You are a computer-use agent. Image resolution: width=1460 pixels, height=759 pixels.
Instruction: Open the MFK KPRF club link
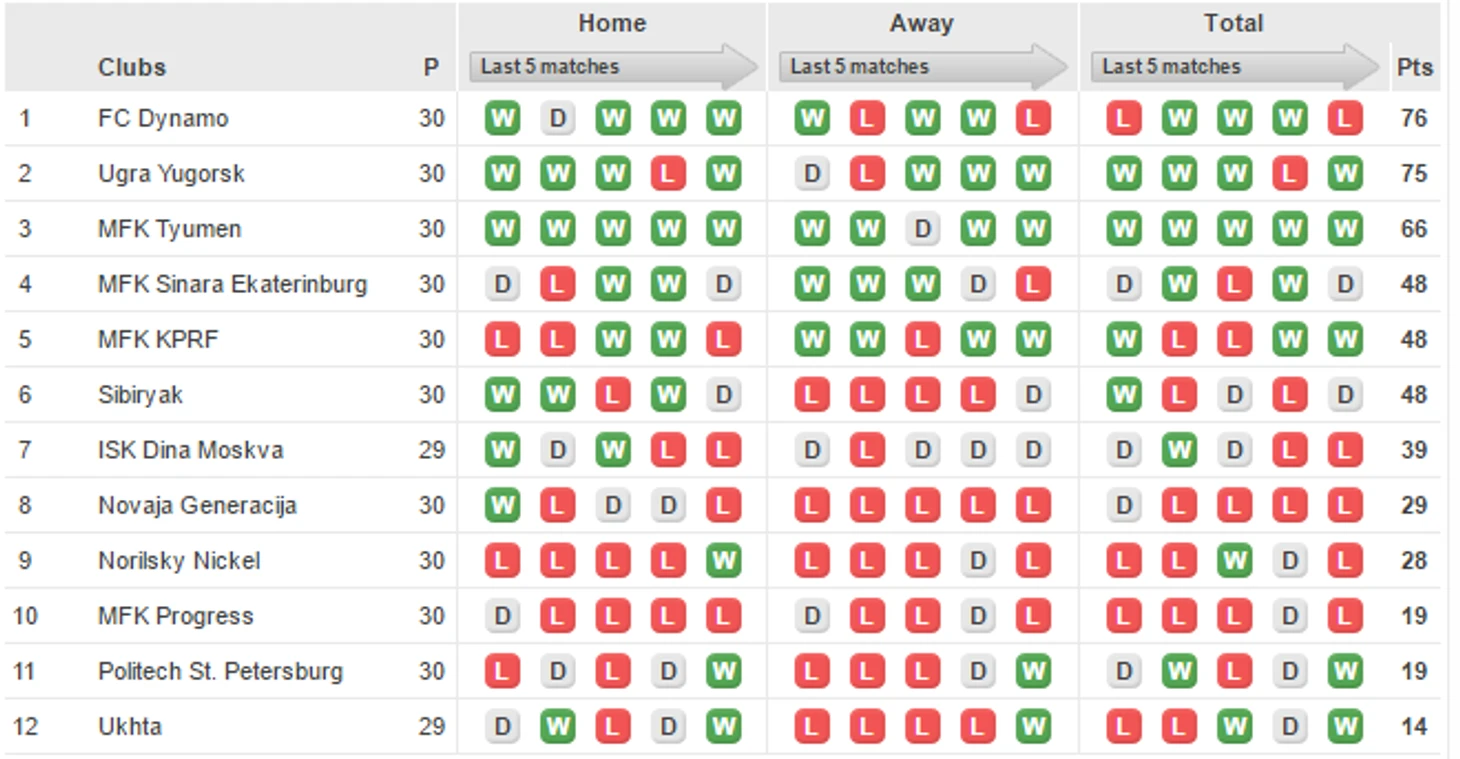(x=158, y=340)
